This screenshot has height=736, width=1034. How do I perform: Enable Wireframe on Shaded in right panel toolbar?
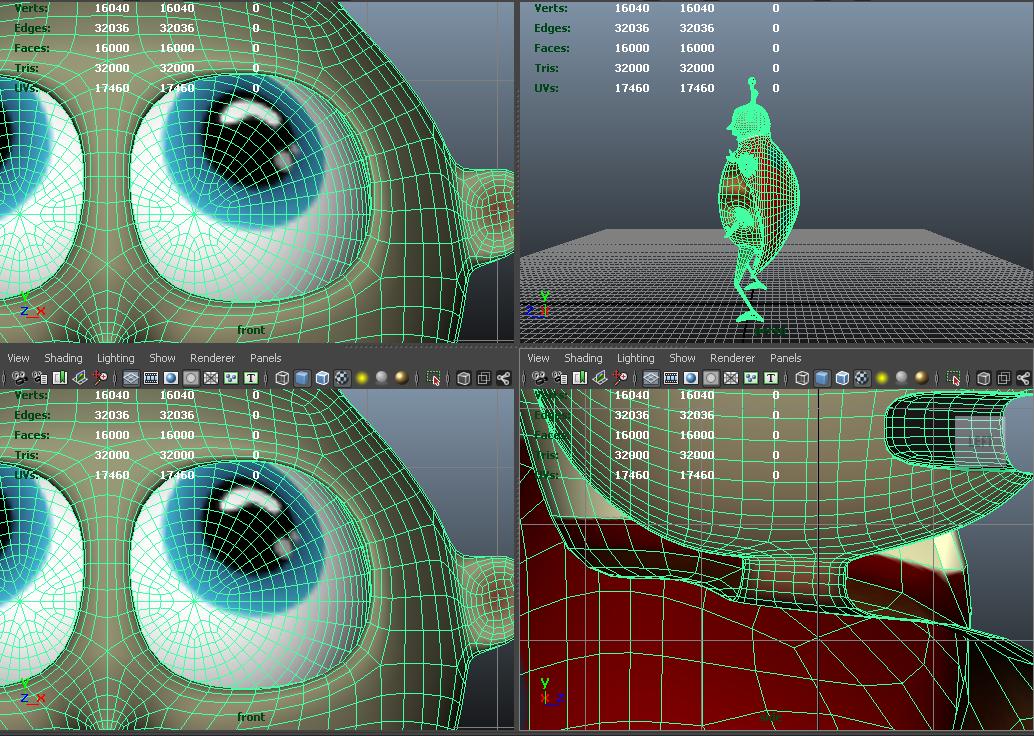[841, 378]
